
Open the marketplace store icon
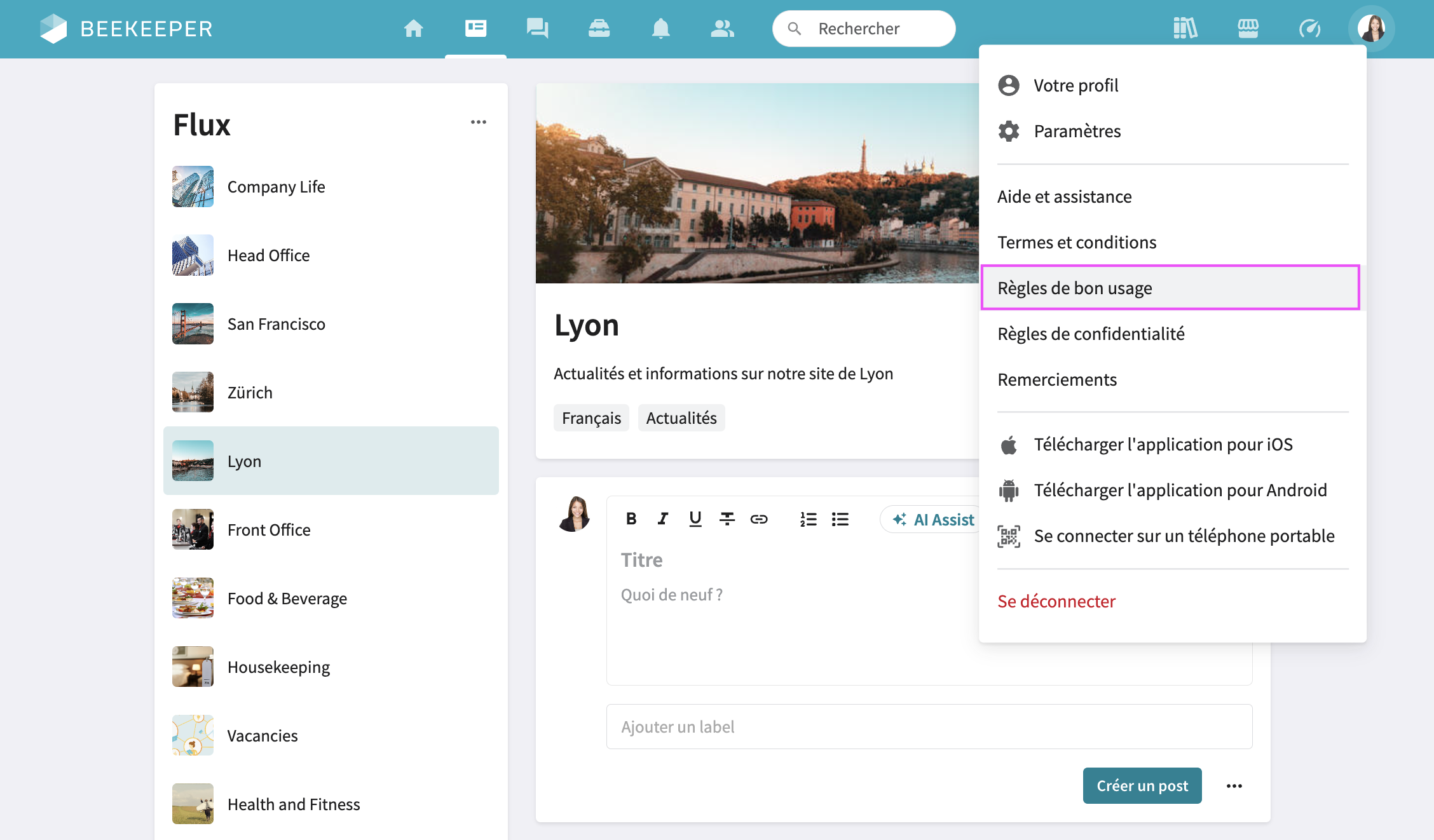click(x=1248, y=29)
